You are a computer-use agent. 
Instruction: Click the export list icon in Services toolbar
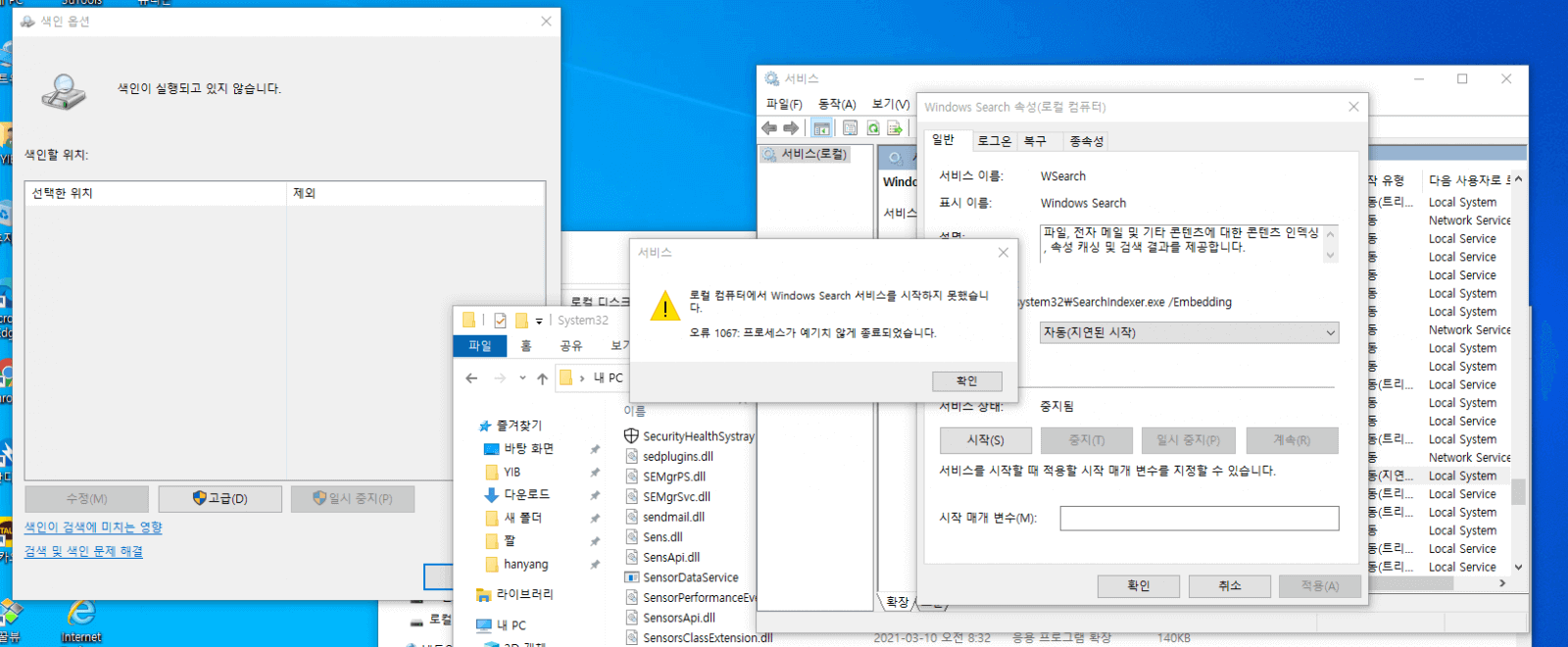coord(895,128)
